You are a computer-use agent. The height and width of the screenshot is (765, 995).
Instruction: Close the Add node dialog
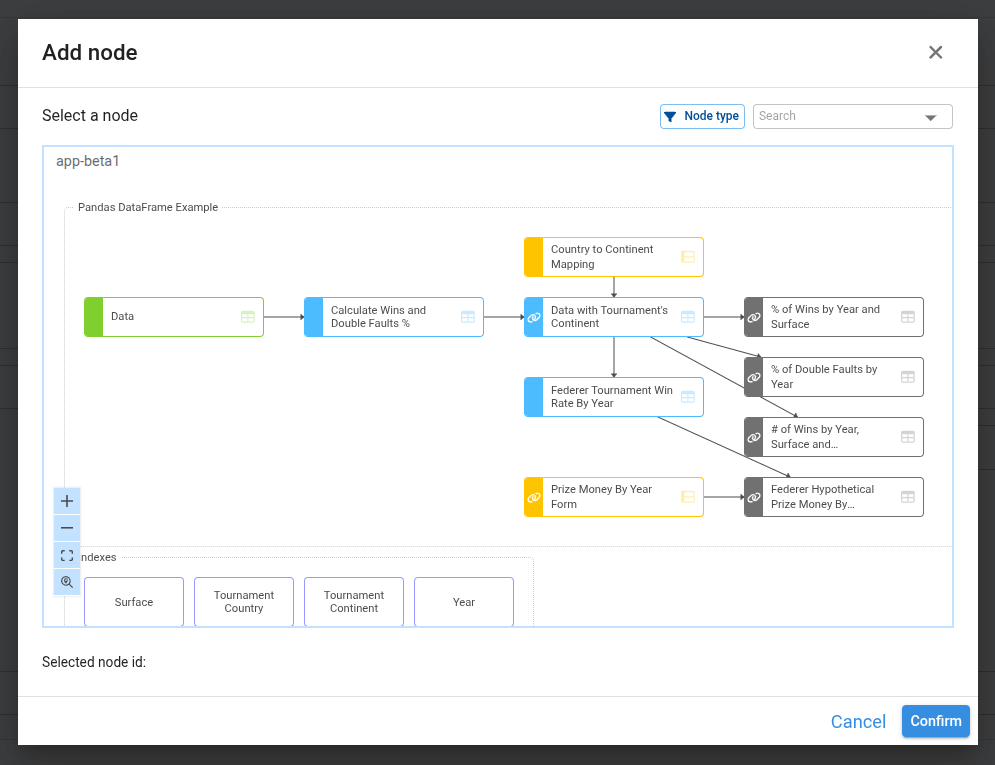tap(935, 53)
